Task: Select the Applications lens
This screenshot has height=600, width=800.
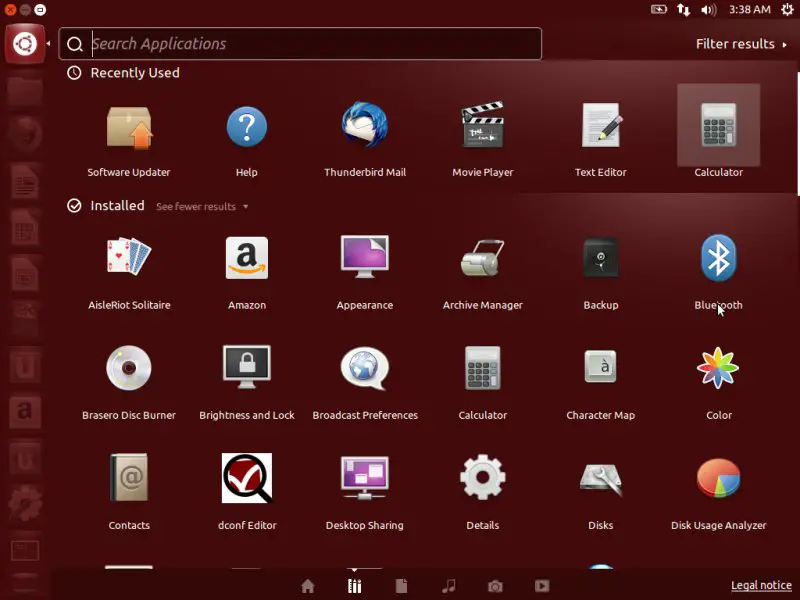Action: click(x=355, y=586)
